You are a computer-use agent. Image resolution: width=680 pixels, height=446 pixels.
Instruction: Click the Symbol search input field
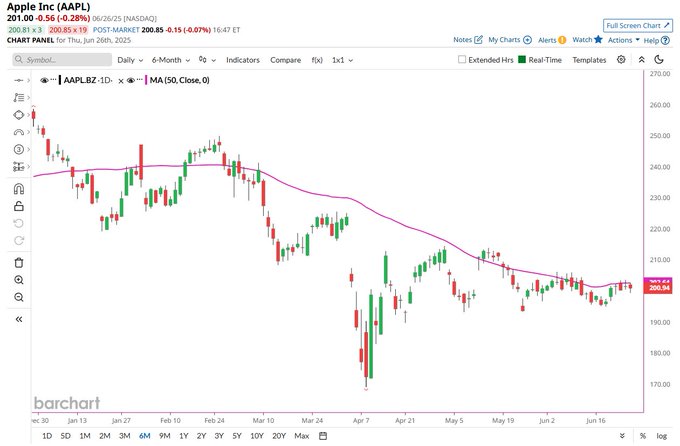[x=60, y=60]
